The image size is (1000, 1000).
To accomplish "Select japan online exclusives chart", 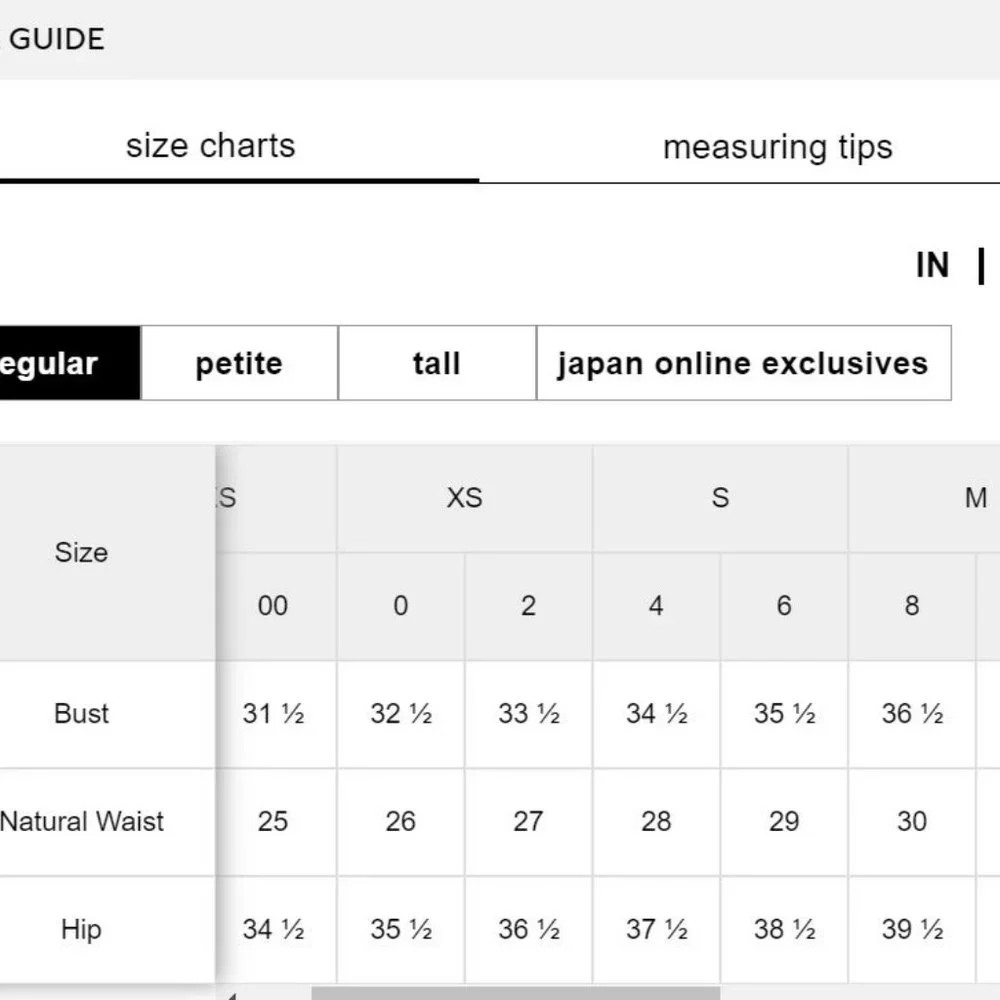I will (744, 363).
